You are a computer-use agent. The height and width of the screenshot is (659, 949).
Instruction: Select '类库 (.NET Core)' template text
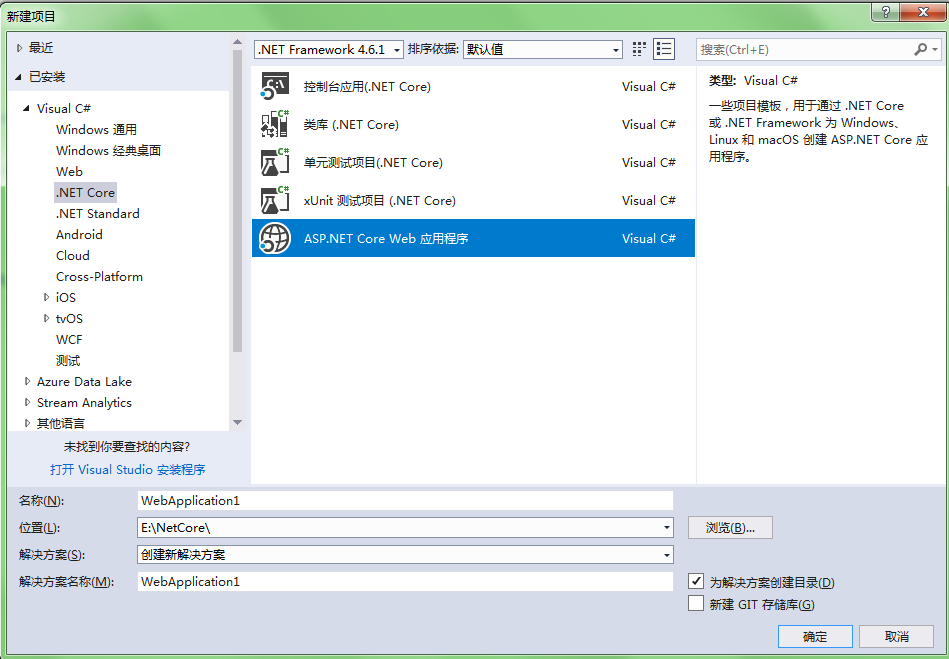point(351,125)
